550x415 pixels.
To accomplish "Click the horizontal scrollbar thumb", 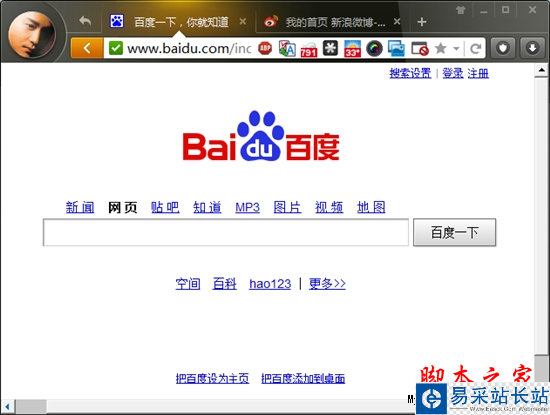I will (x=32, y=407).
